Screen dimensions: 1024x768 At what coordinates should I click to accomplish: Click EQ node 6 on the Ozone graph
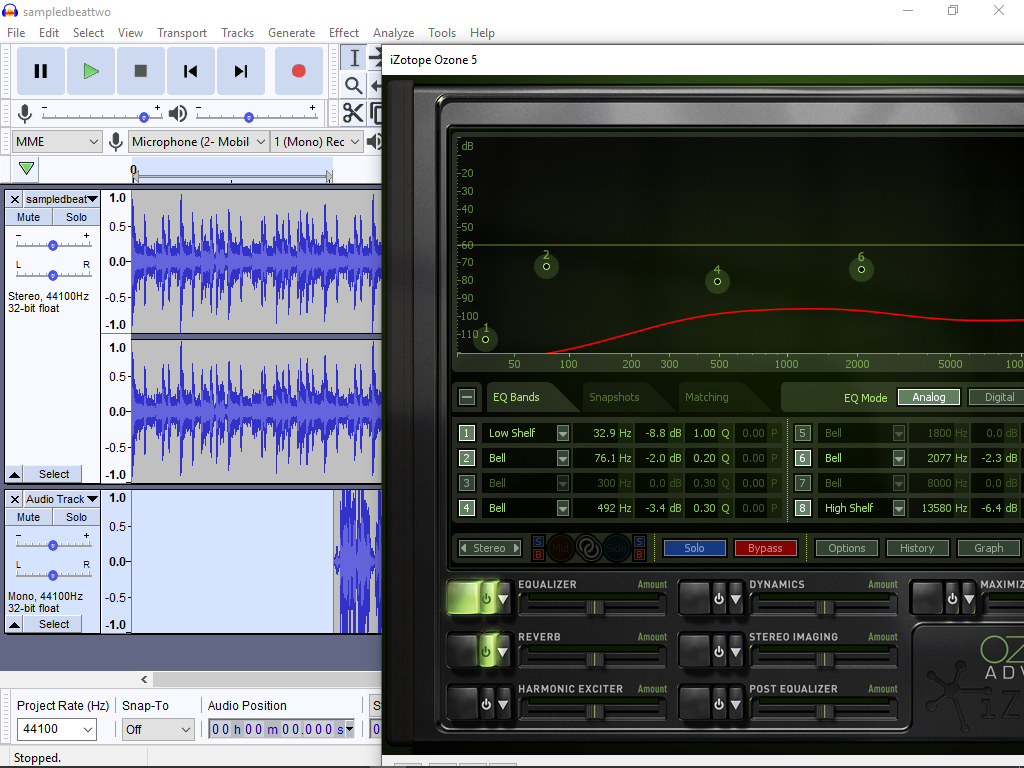tap(861, 269)
